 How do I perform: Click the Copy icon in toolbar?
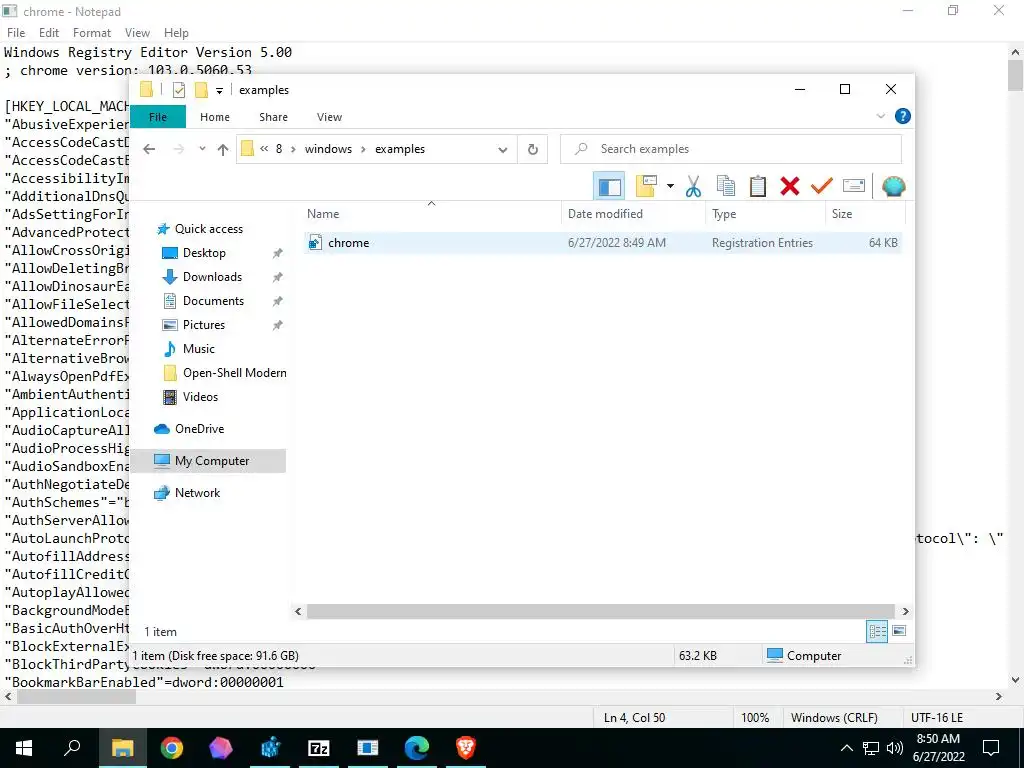pos(726,187)
